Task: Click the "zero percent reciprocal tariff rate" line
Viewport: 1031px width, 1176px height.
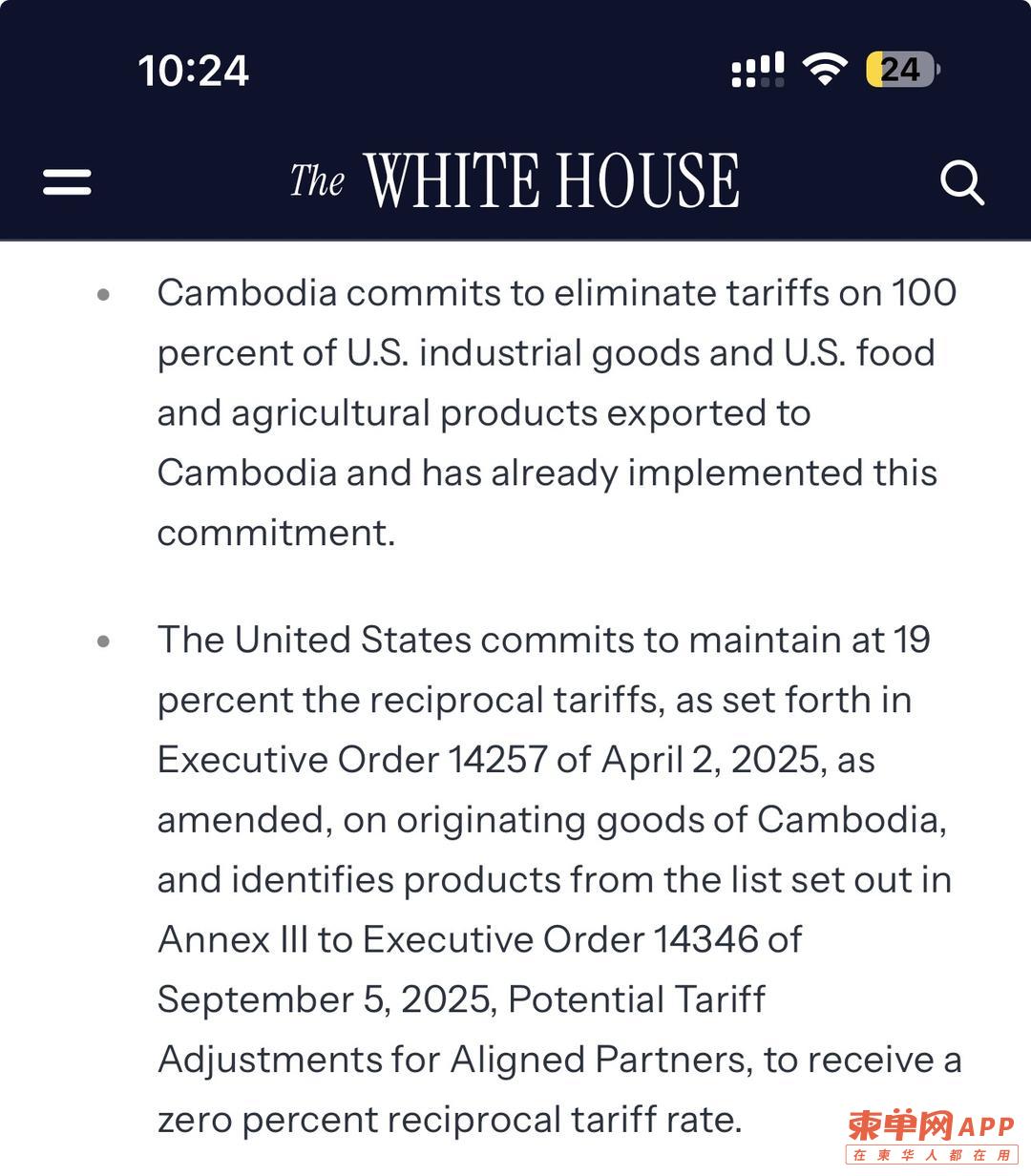Action: [449, 1120]
